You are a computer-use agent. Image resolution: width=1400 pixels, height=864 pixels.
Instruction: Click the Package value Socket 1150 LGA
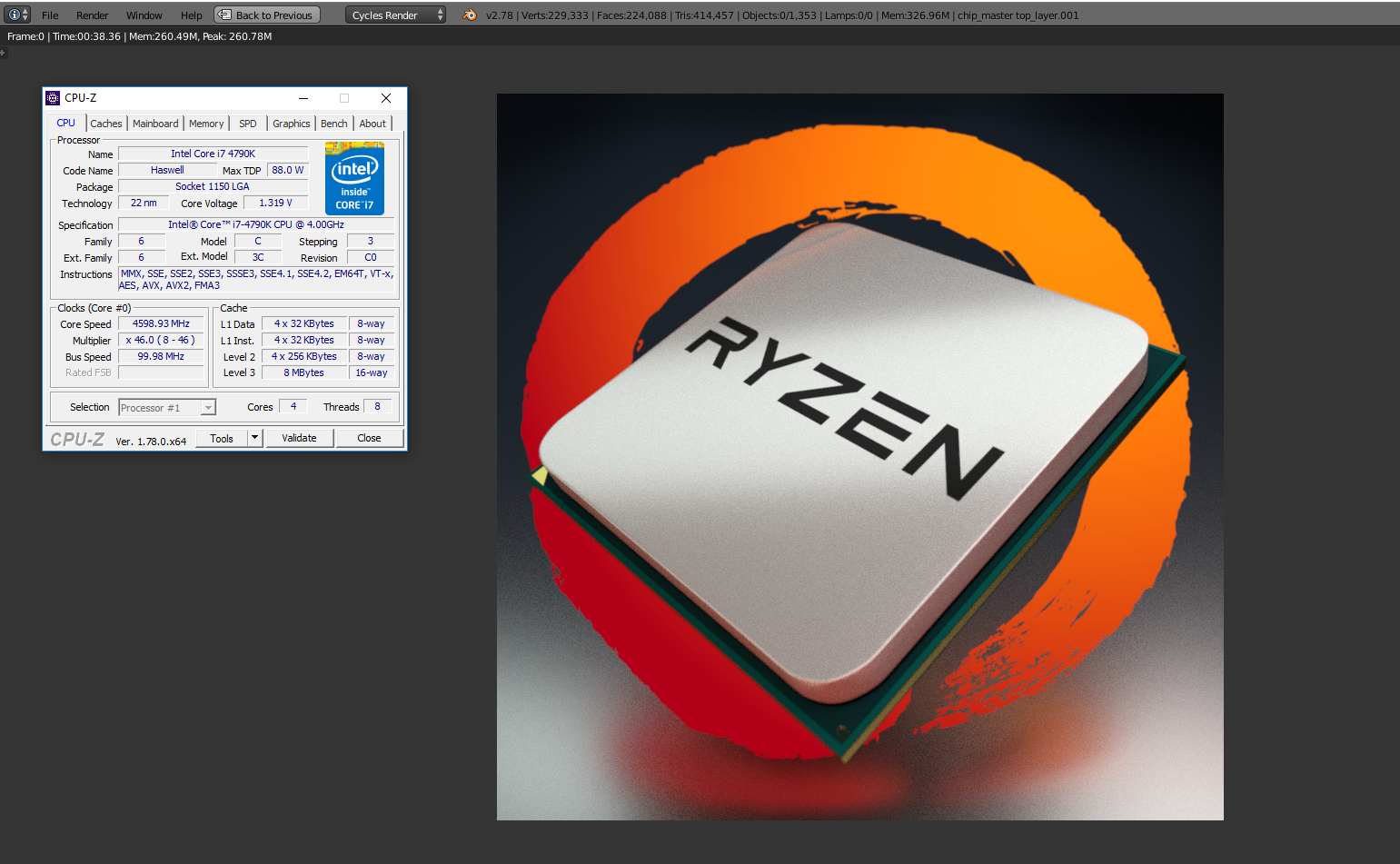click(x=213, y=187)
